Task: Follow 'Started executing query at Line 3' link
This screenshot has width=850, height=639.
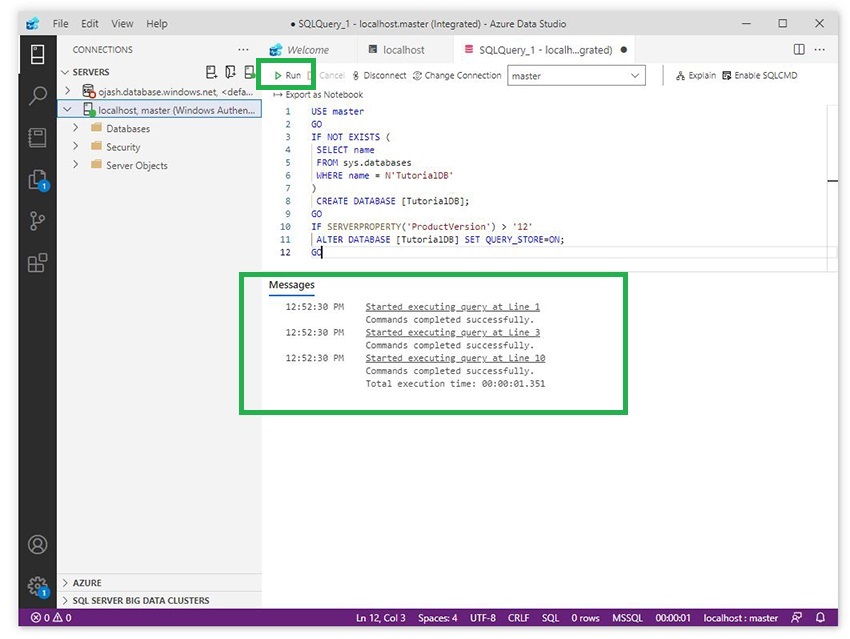Action: (x=453, y=332)
